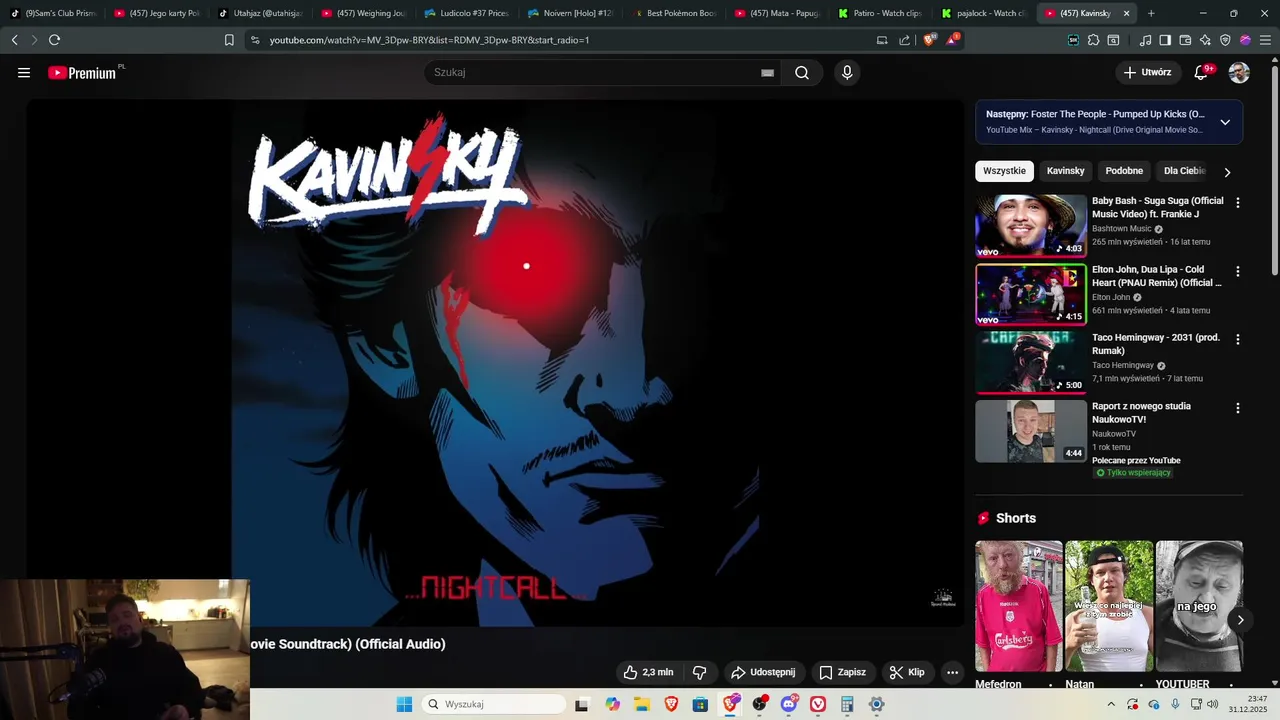Show hidden system tray icons chevron
Viewport: 1280px width, 720px height.
pyautogui.click(x=1110, y=704)
